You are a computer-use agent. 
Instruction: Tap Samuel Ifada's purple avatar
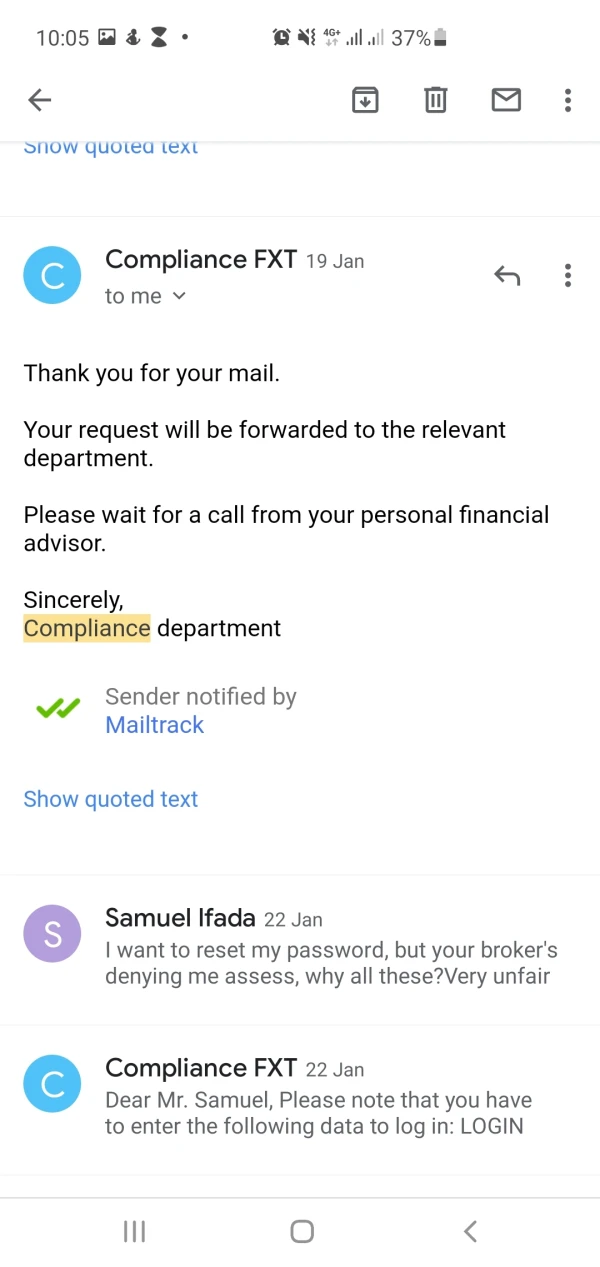click(52, 933)
